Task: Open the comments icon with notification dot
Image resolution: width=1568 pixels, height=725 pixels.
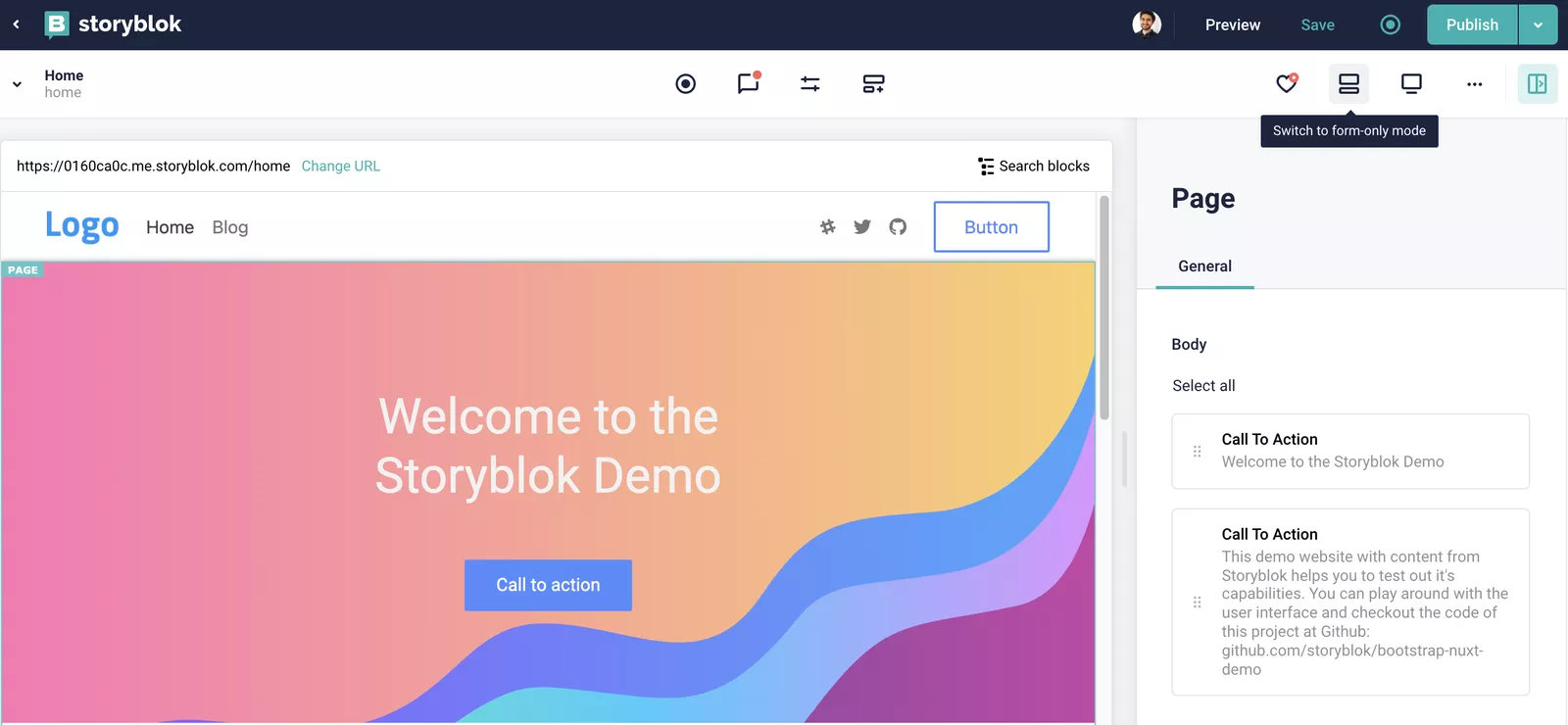Action: point(749,83)
